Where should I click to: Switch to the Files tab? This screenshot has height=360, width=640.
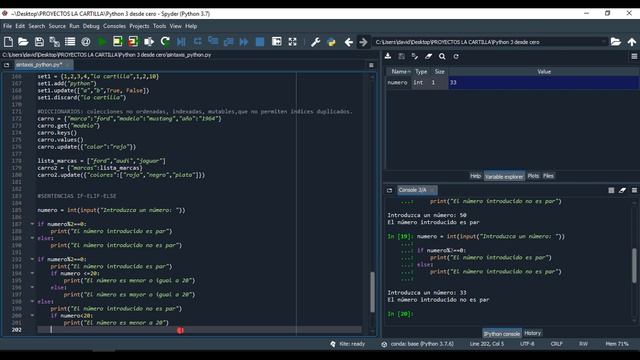click(x=548, y=176)
